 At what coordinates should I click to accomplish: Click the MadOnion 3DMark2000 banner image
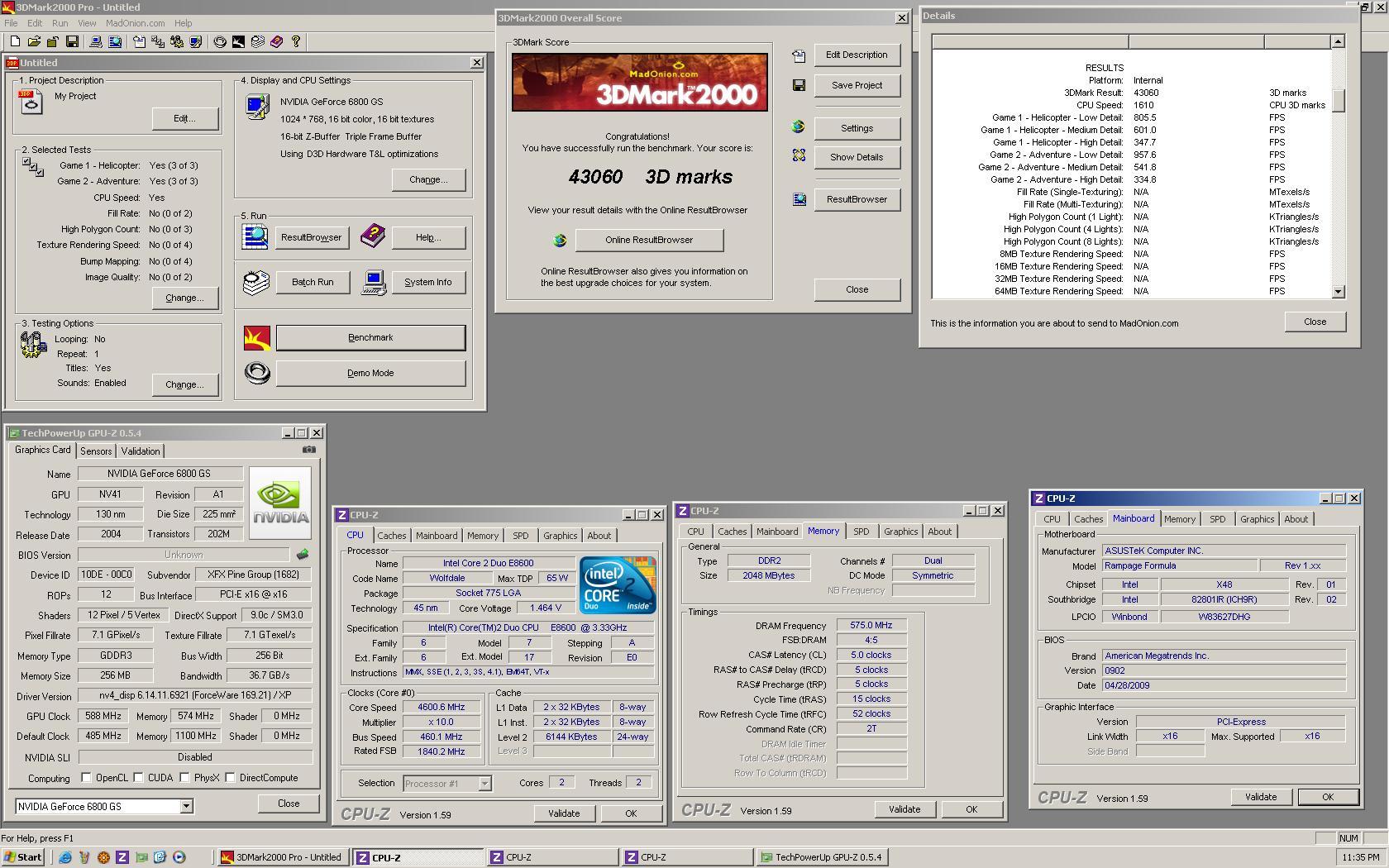639,82
